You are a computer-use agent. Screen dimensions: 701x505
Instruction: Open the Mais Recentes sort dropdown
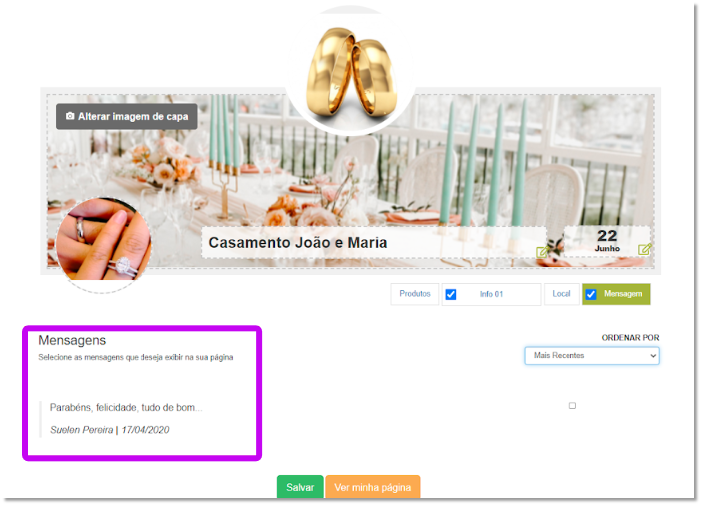click(591, 356)
